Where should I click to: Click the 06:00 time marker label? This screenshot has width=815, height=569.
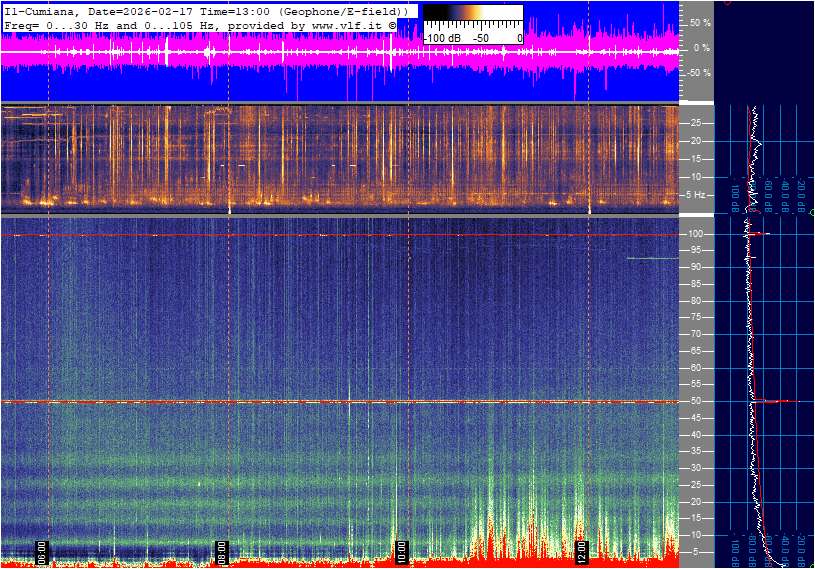(x=42, y=551)
